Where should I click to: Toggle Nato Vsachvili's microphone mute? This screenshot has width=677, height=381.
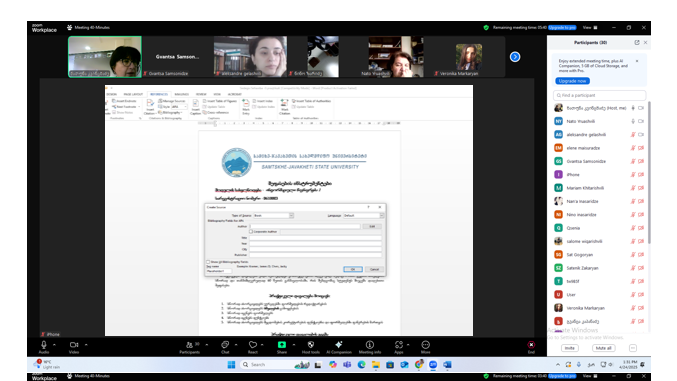(x=633, y=121)
